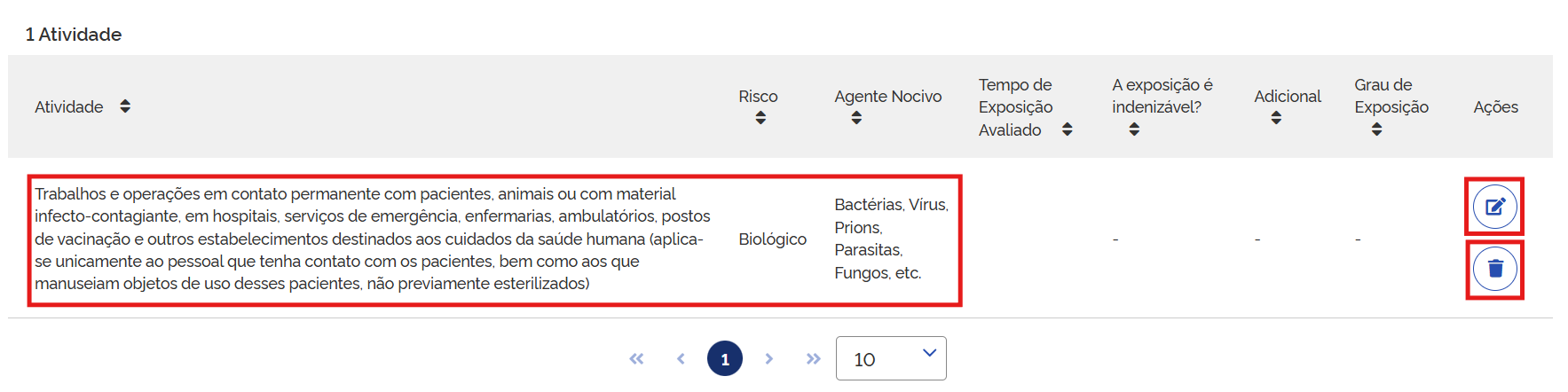Go to the first page double arrow
This screenshot has height=392, width=1568.
636,358
